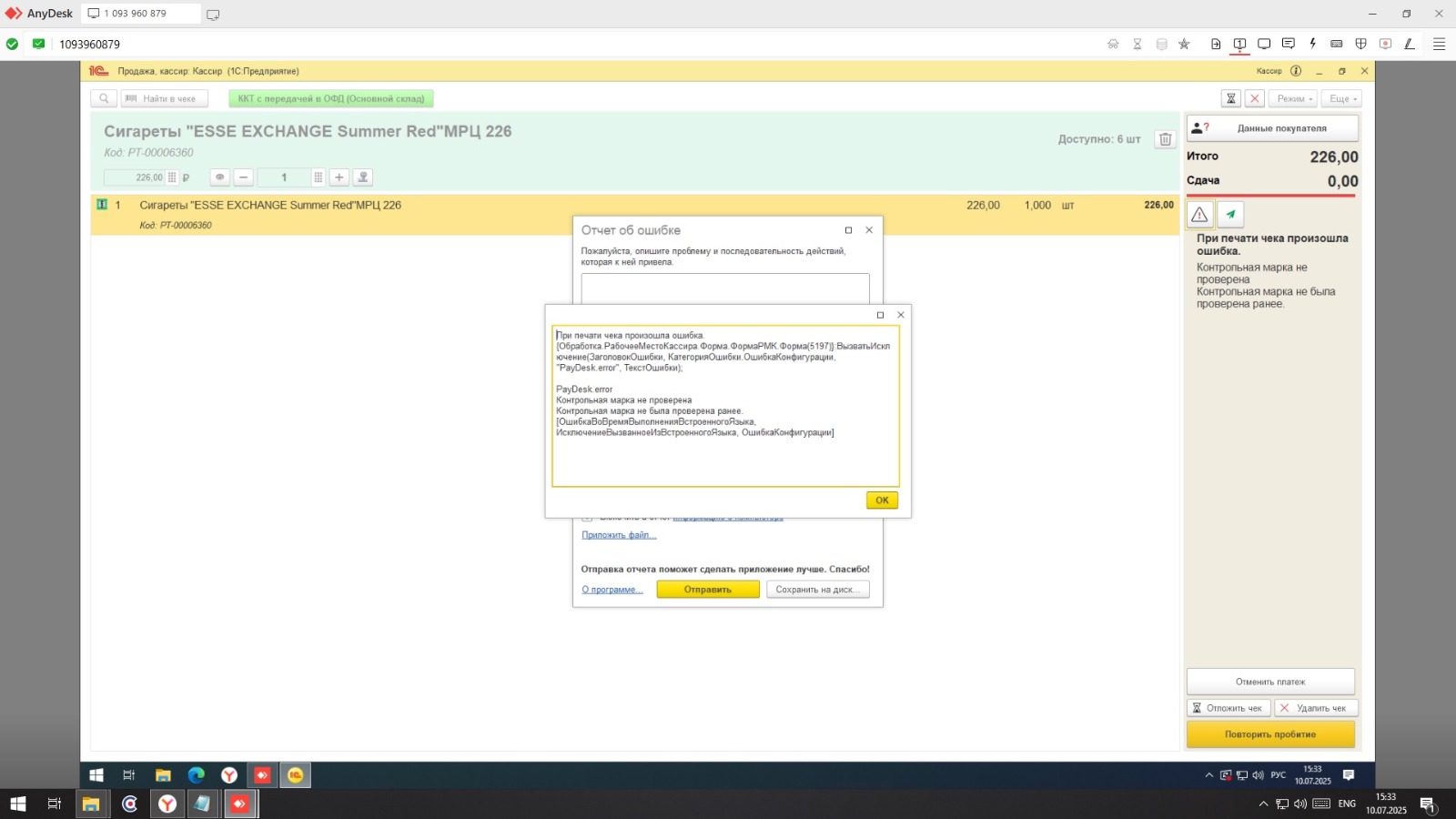The image size is (1456, 819).
Task: Click the hourglass postponed receipts icon in toolbar
Action: (x=1231, y=98)
